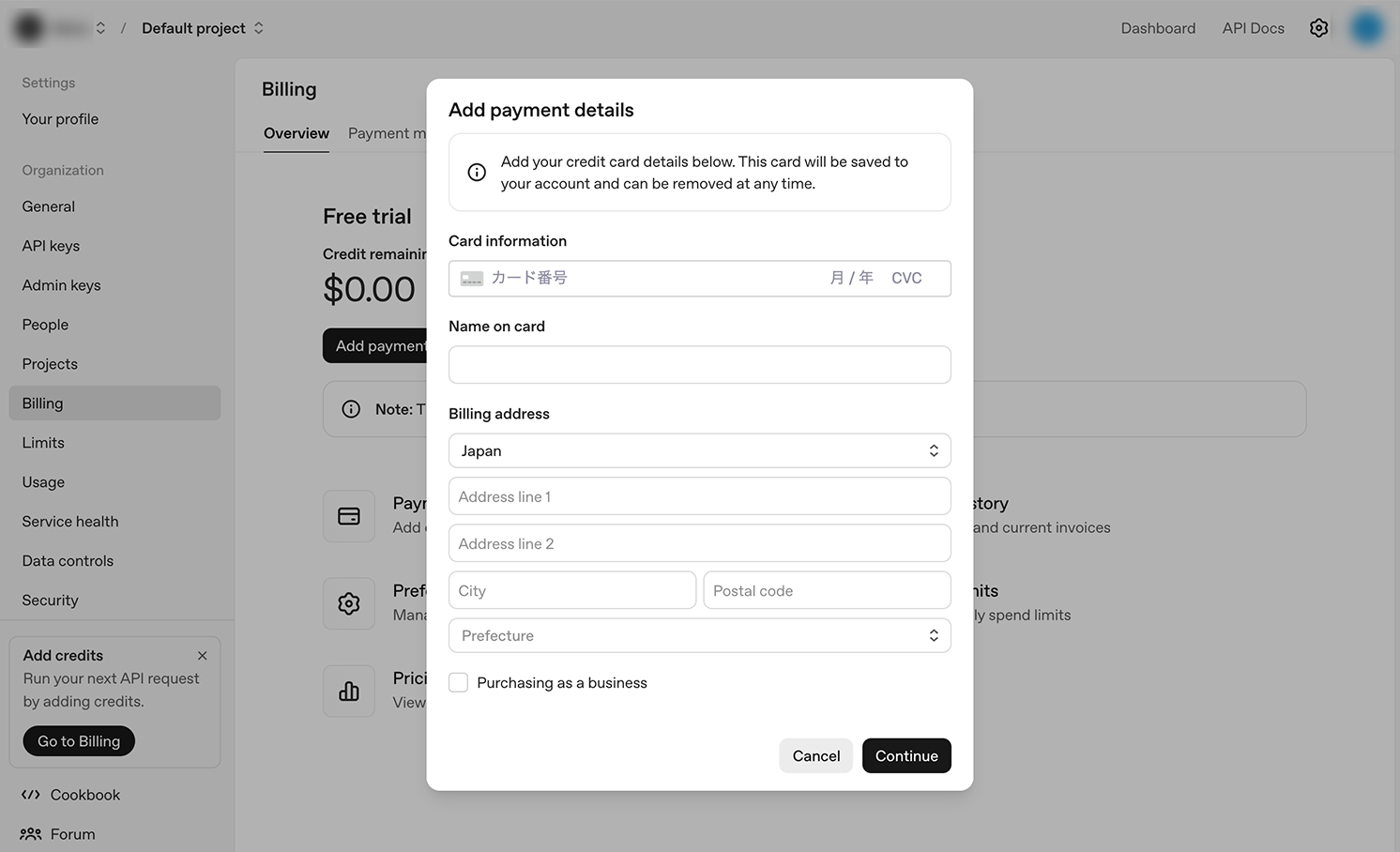Enable Purchasing as a business checkbox
Screen dimensions: 1400x852
[x=459, y=683]
